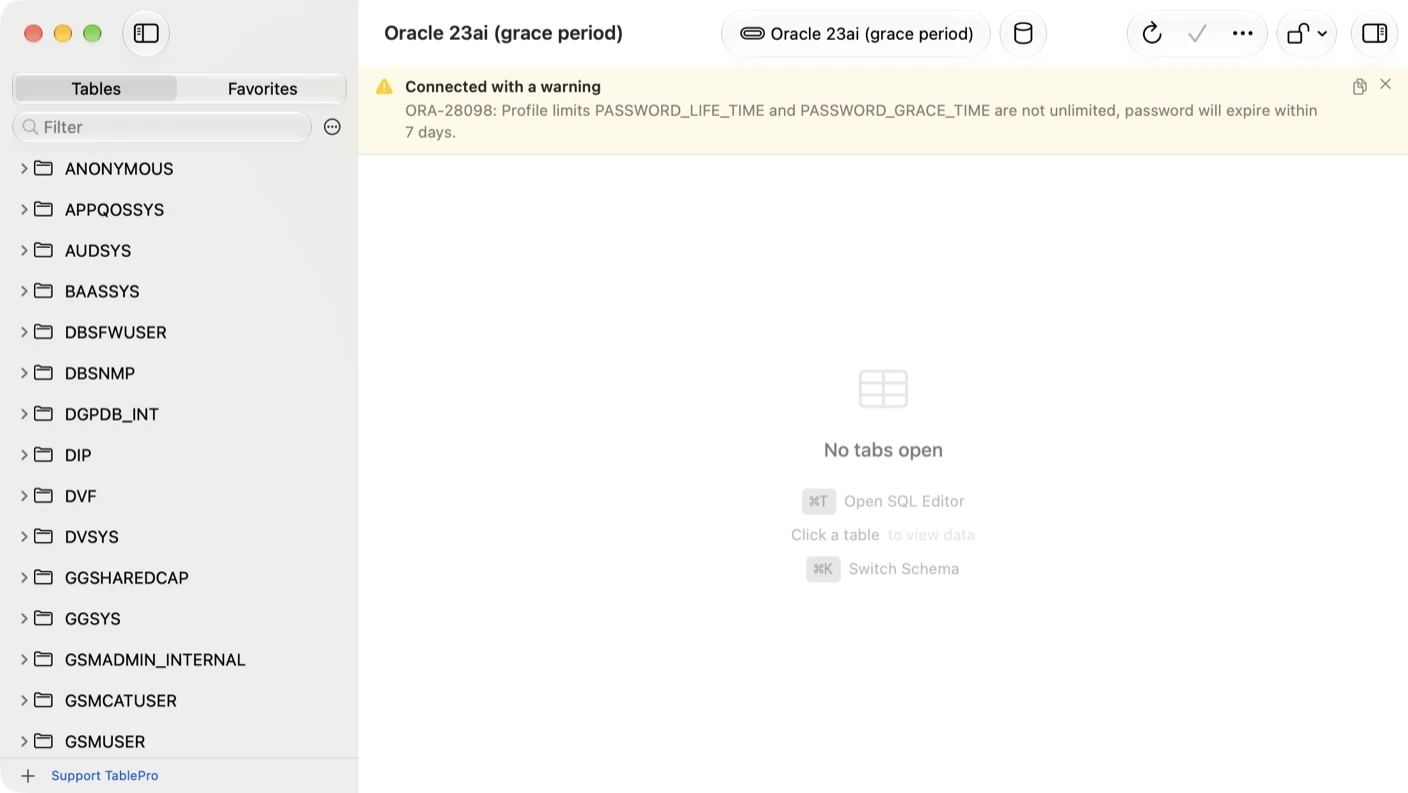Focus the Filter search field
The image size is (1408, 793).
162,127
